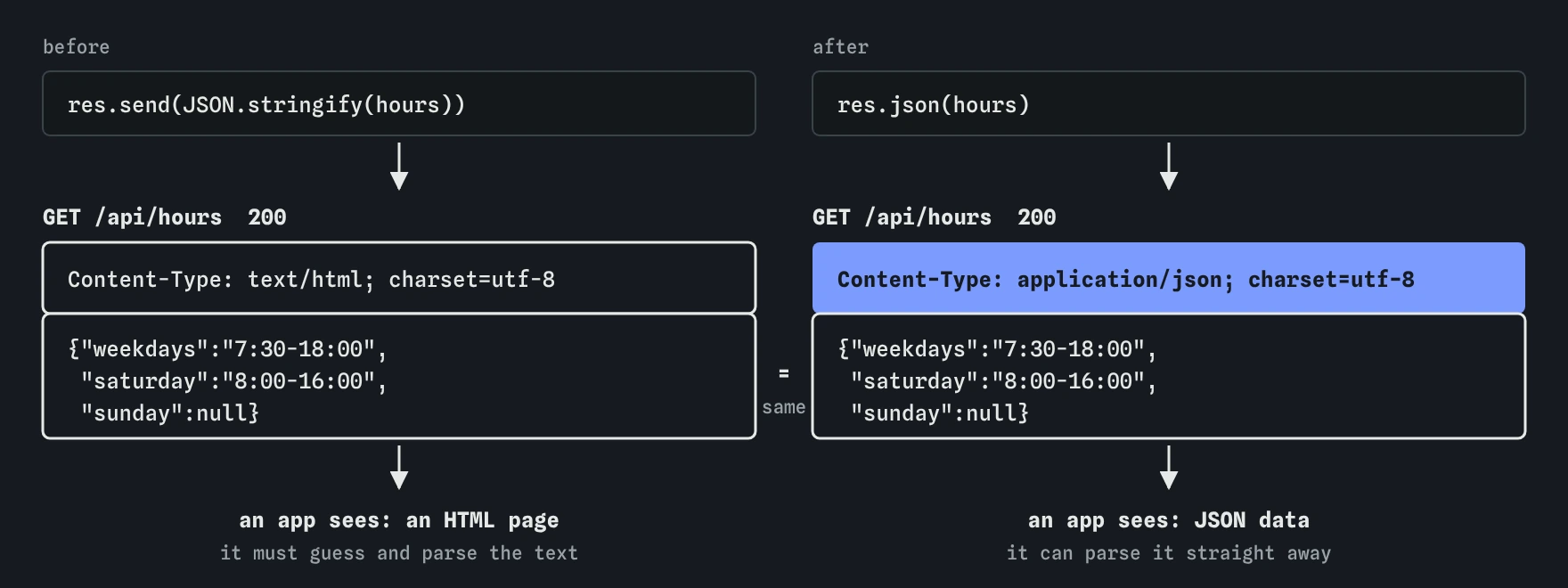Viewport: 1568px width, 588px height.
Task: Click 'an app sees: JSON data'
Action: (1169, 520)
